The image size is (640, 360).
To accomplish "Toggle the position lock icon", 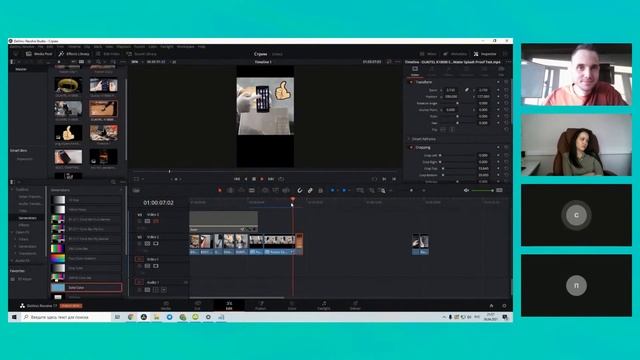I will pyautogui.click(x=320, y=191).
